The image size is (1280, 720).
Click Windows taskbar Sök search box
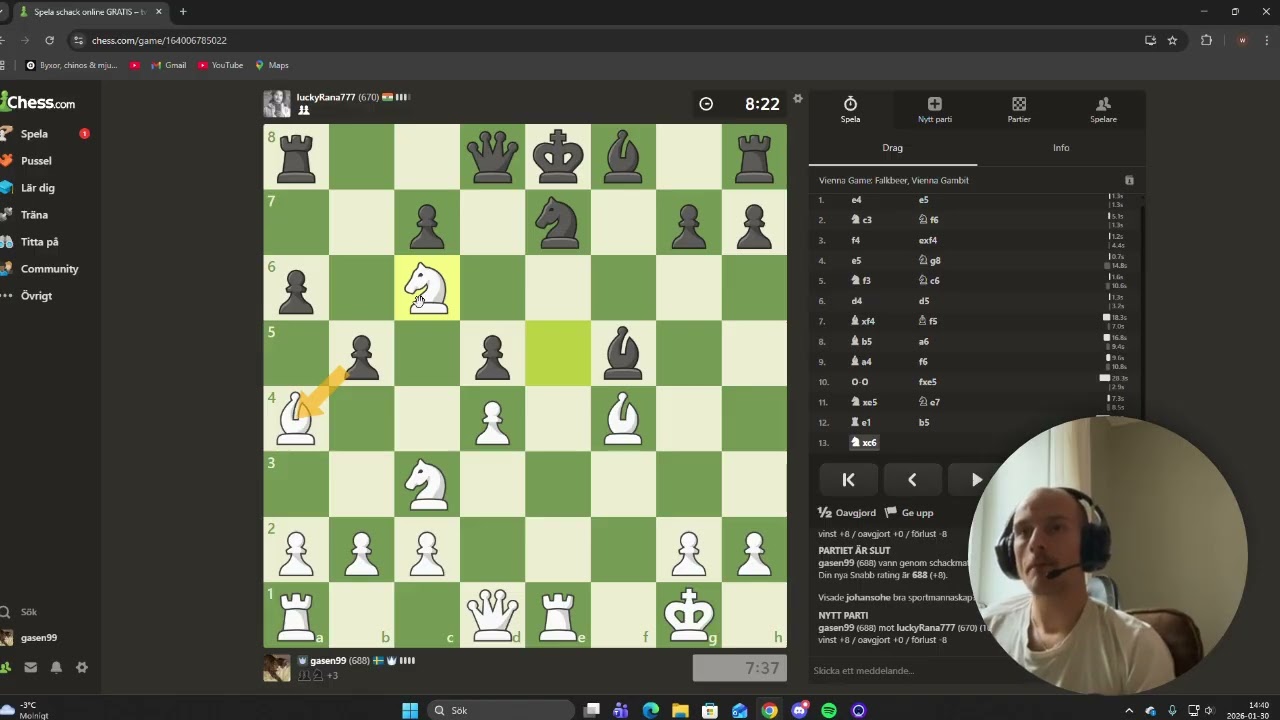(500, 711)
